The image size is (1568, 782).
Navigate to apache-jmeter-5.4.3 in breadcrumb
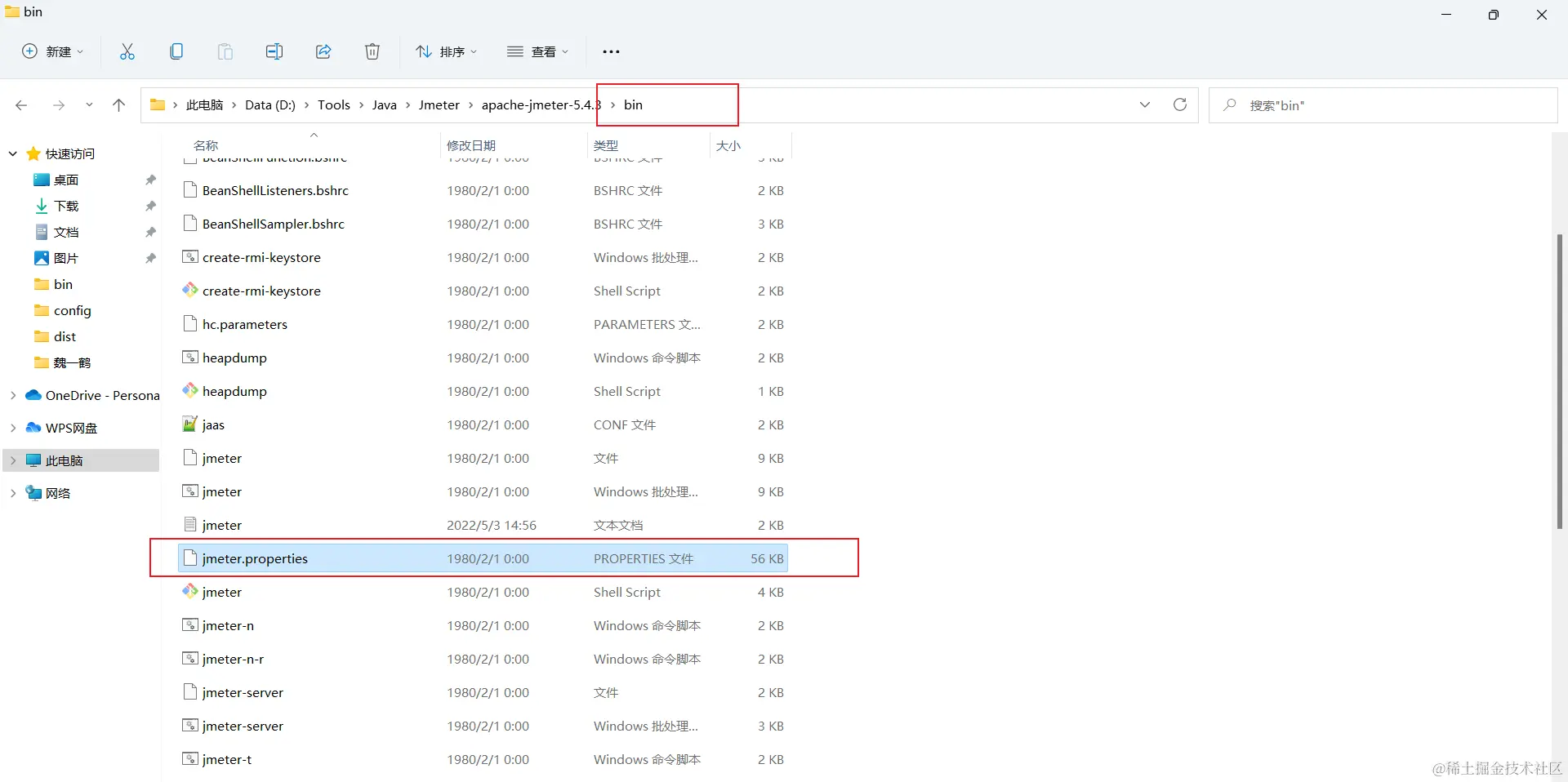[x=541, y=104]
